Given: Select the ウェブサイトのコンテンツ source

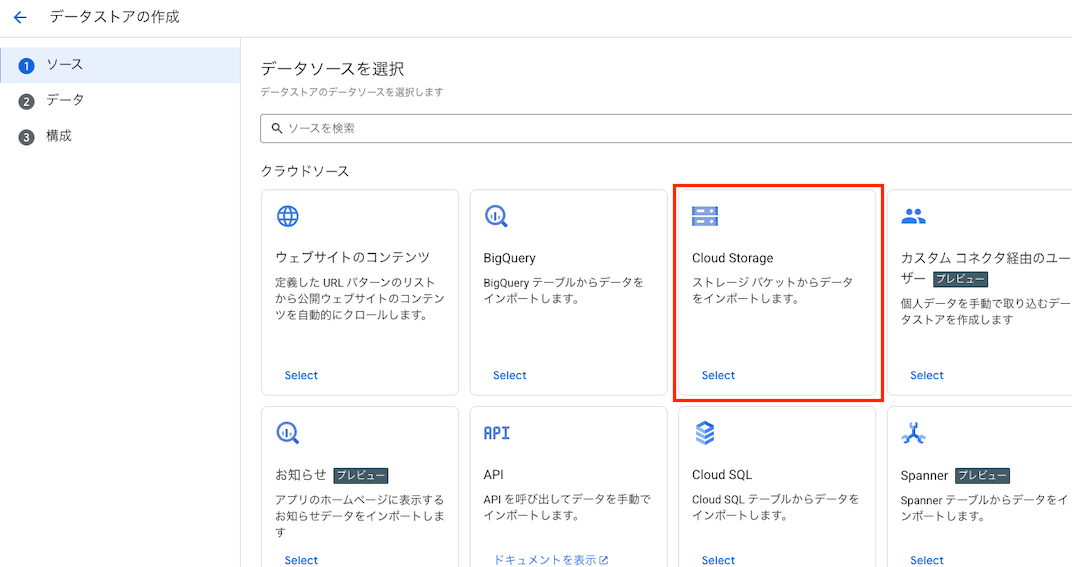Looking at the screenshot, I should [301, 375].
